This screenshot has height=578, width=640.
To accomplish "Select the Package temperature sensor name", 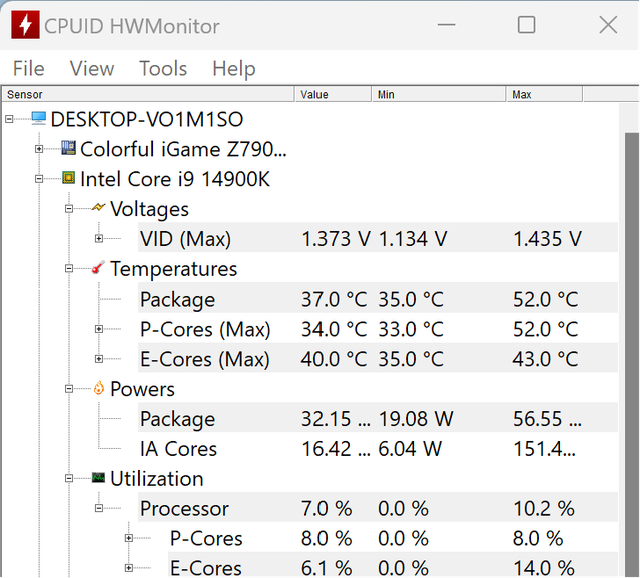I will 178,299.
